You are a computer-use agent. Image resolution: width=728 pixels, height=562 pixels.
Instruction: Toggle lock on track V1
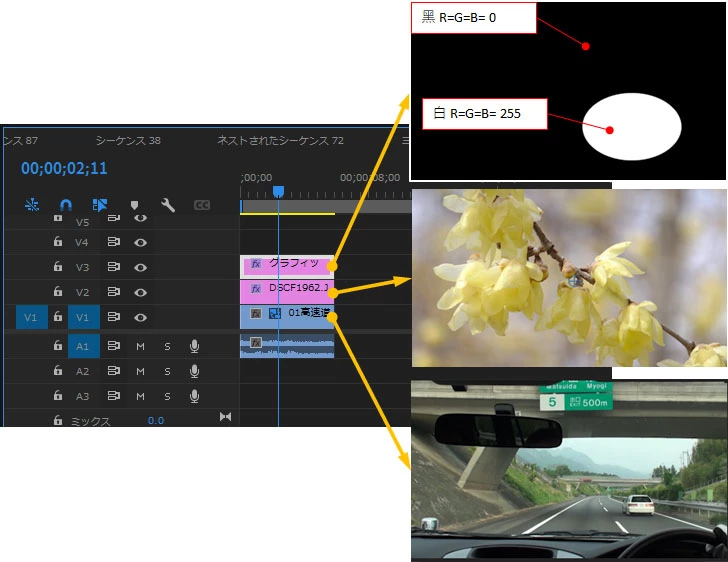coord(58,317)
